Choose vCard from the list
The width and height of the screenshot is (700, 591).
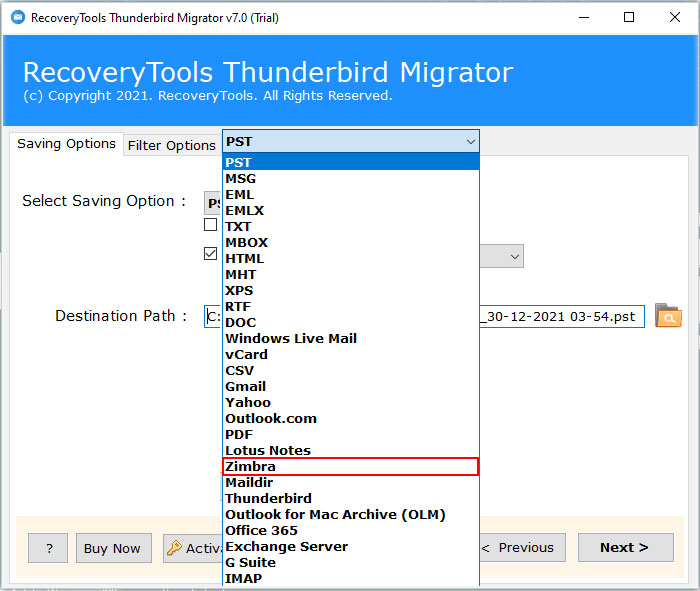click(350, 355)
